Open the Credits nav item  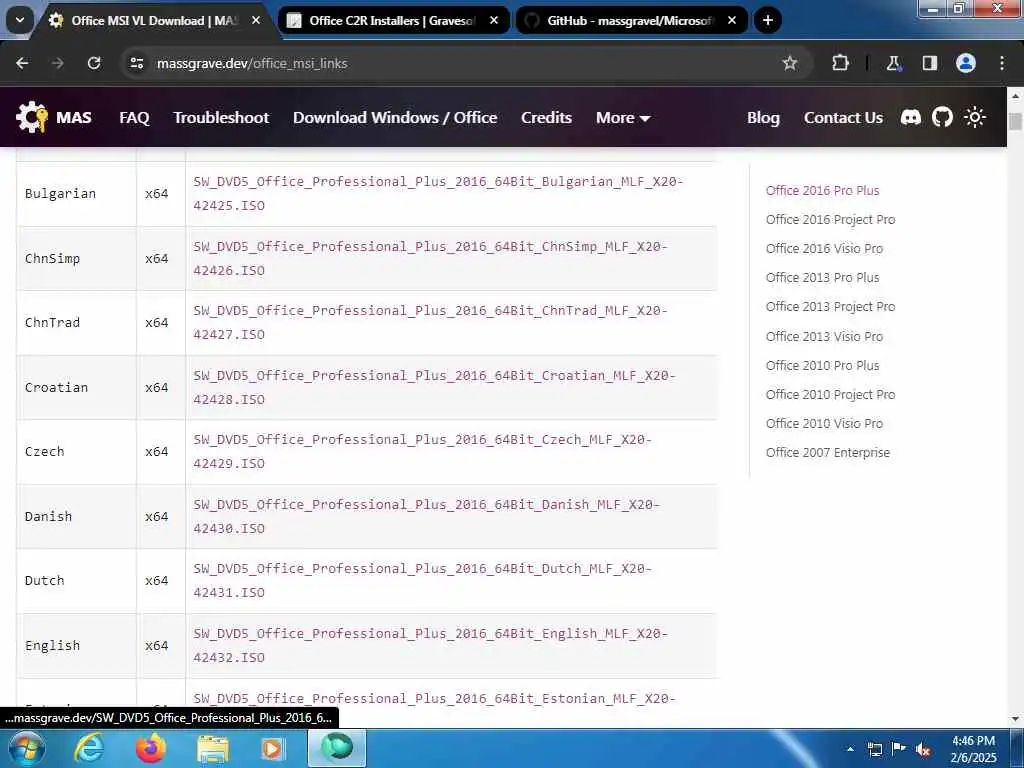(546, 118)
